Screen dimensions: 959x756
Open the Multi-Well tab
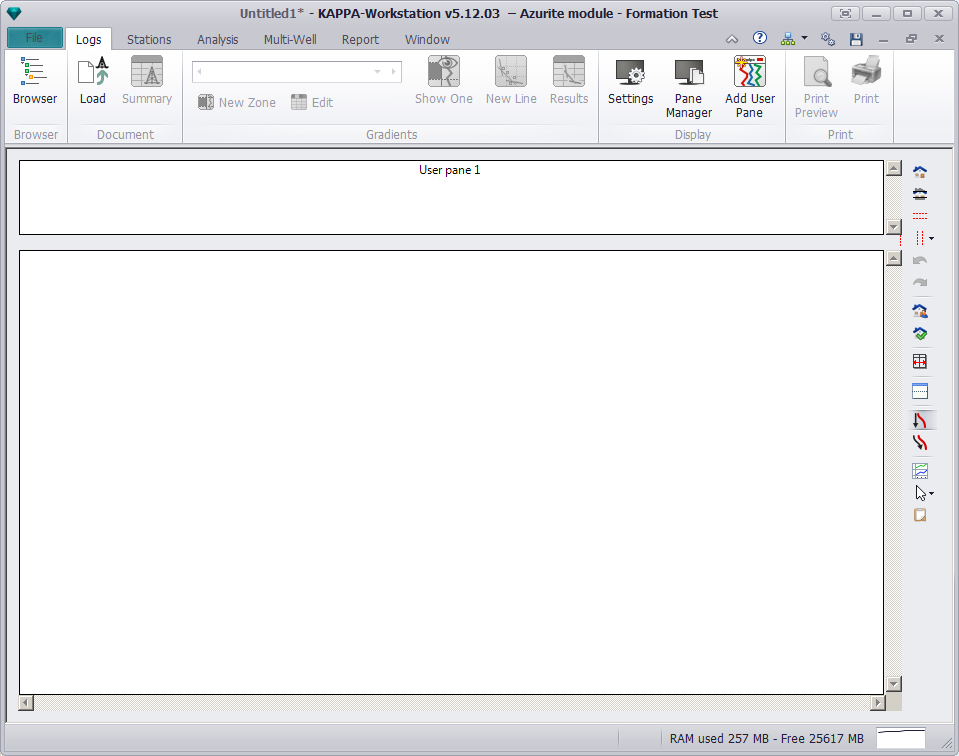click(x=290, y=39)
